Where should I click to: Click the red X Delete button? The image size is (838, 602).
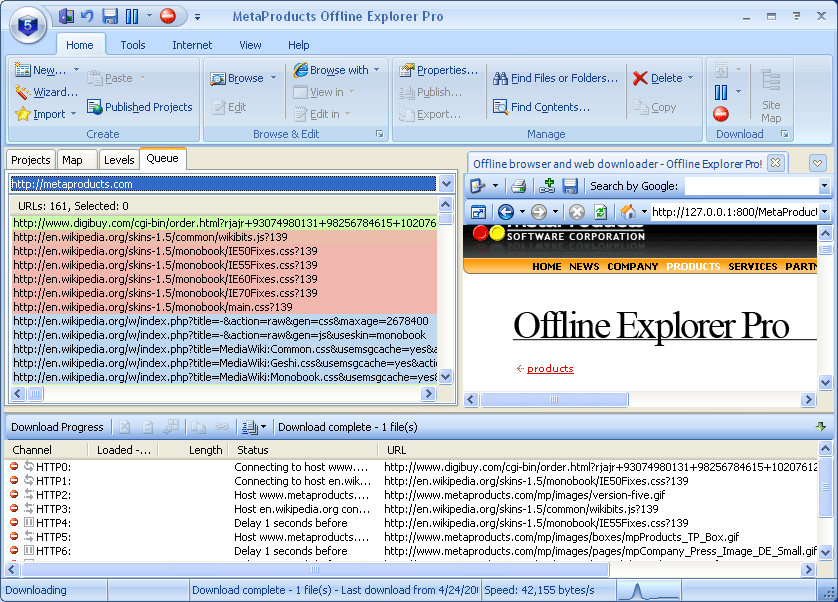point(658,78)
